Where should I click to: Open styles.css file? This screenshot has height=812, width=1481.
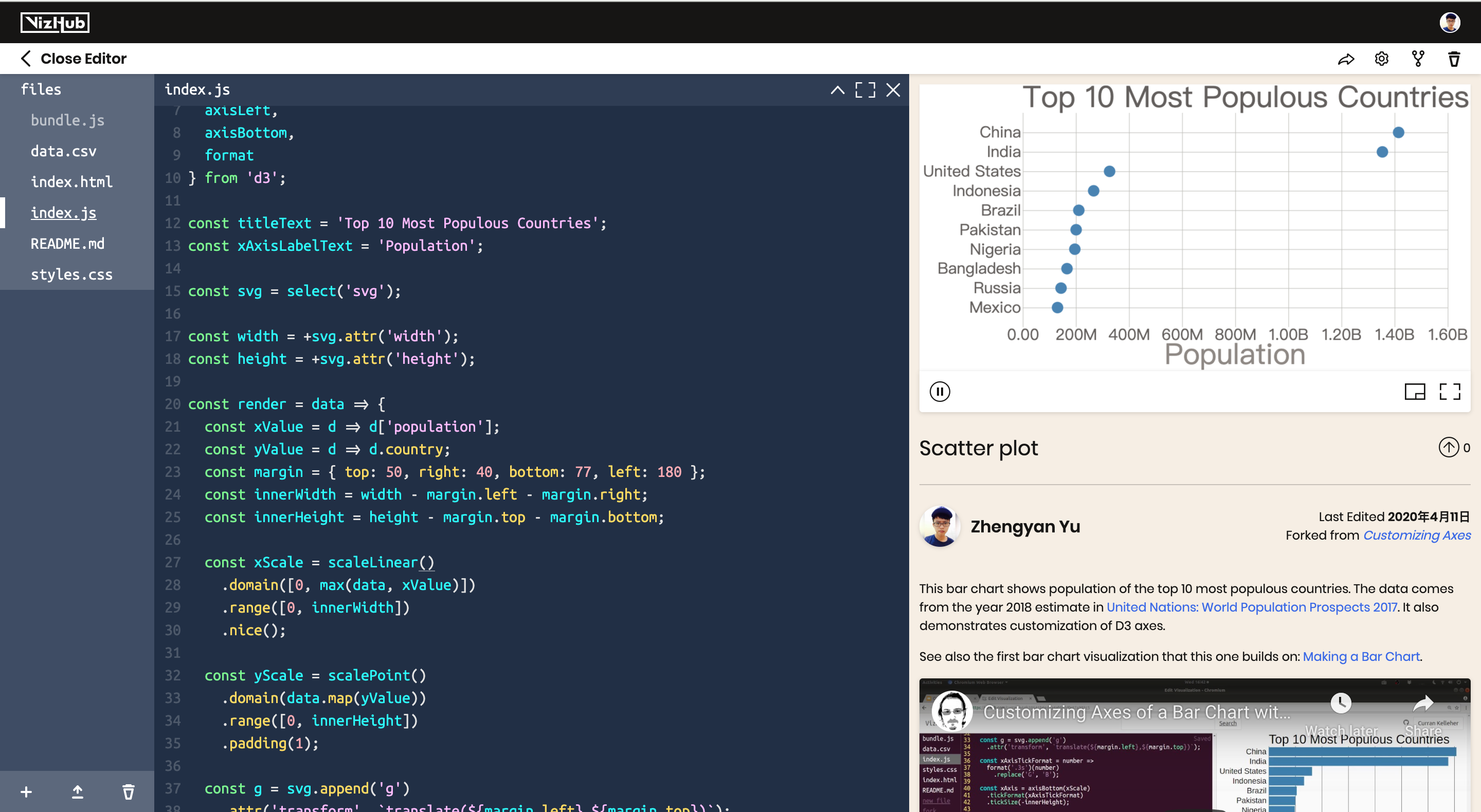[71, 274]
